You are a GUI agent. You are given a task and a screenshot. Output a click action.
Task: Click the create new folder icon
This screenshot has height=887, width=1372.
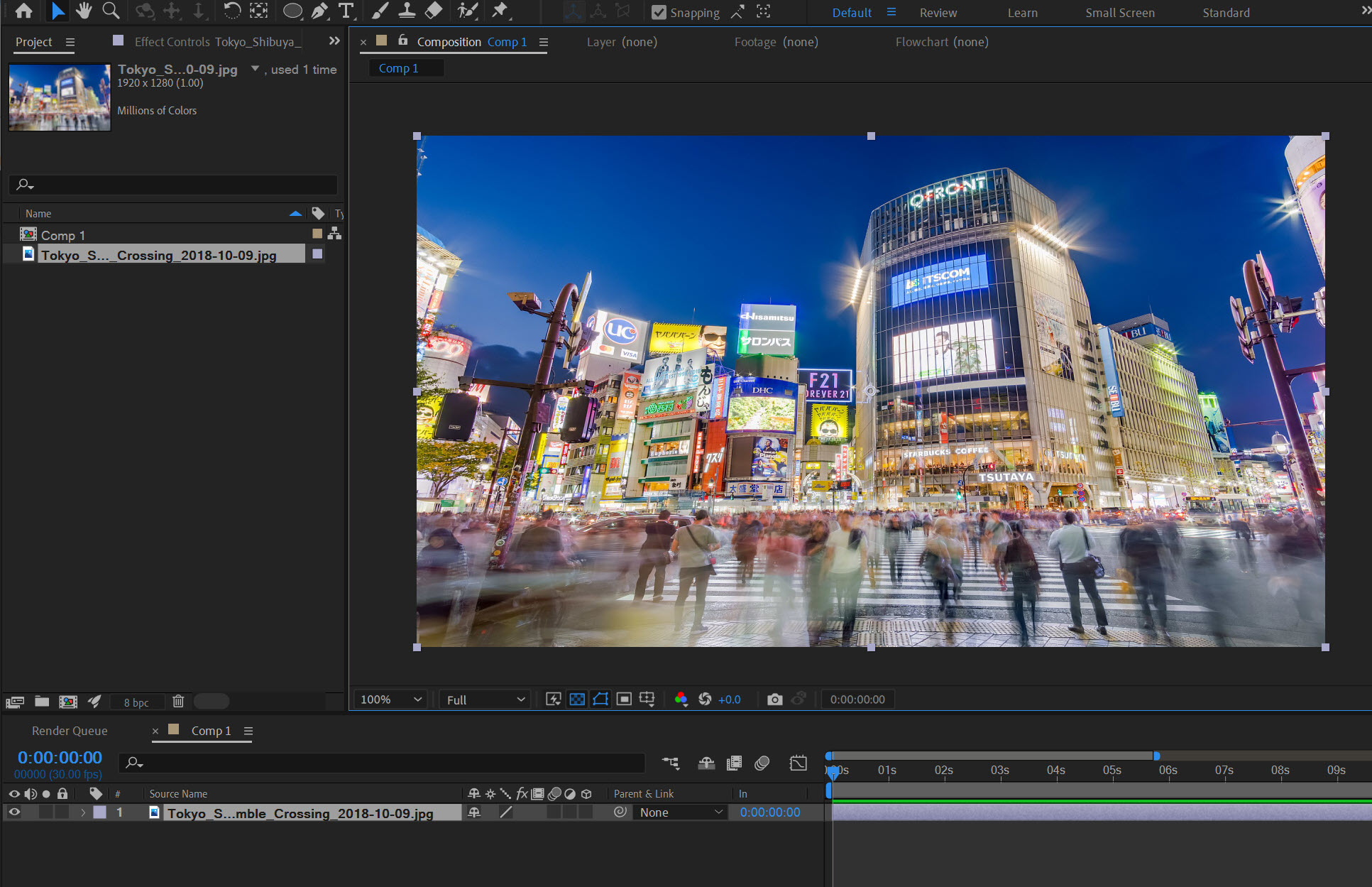coord(42,702)
